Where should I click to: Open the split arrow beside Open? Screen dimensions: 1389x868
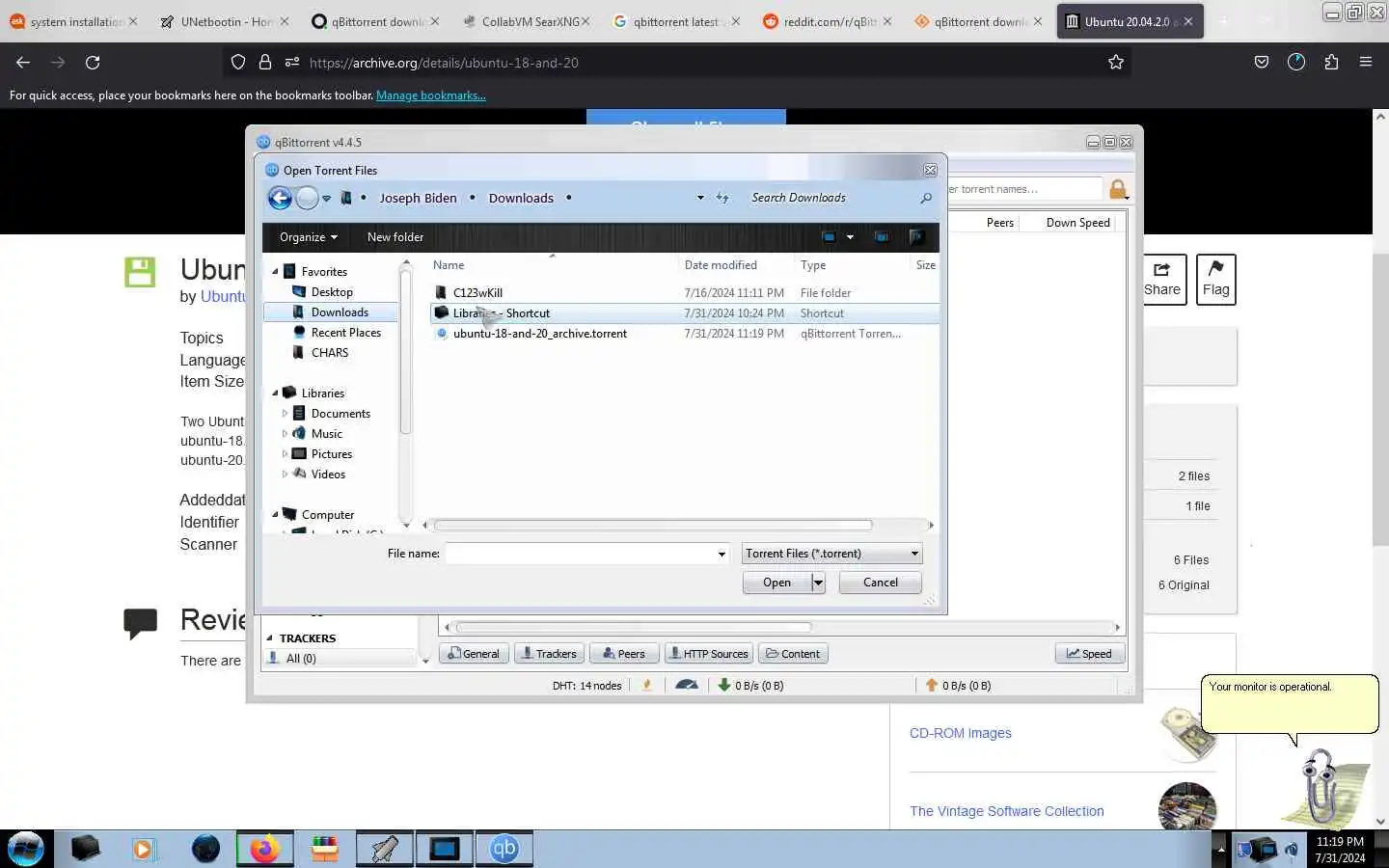point(818,583)
